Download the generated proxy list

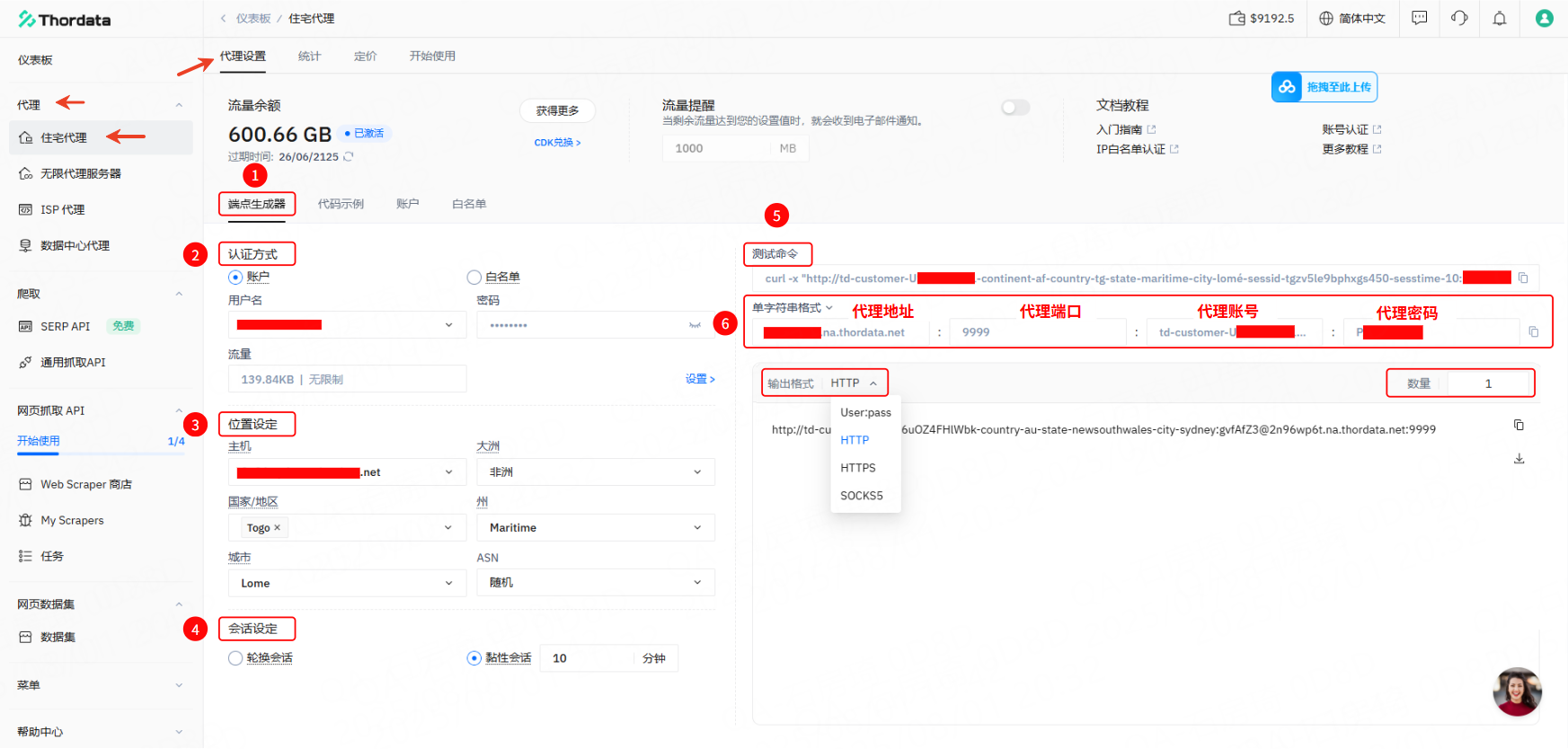tap(1519, 459)
